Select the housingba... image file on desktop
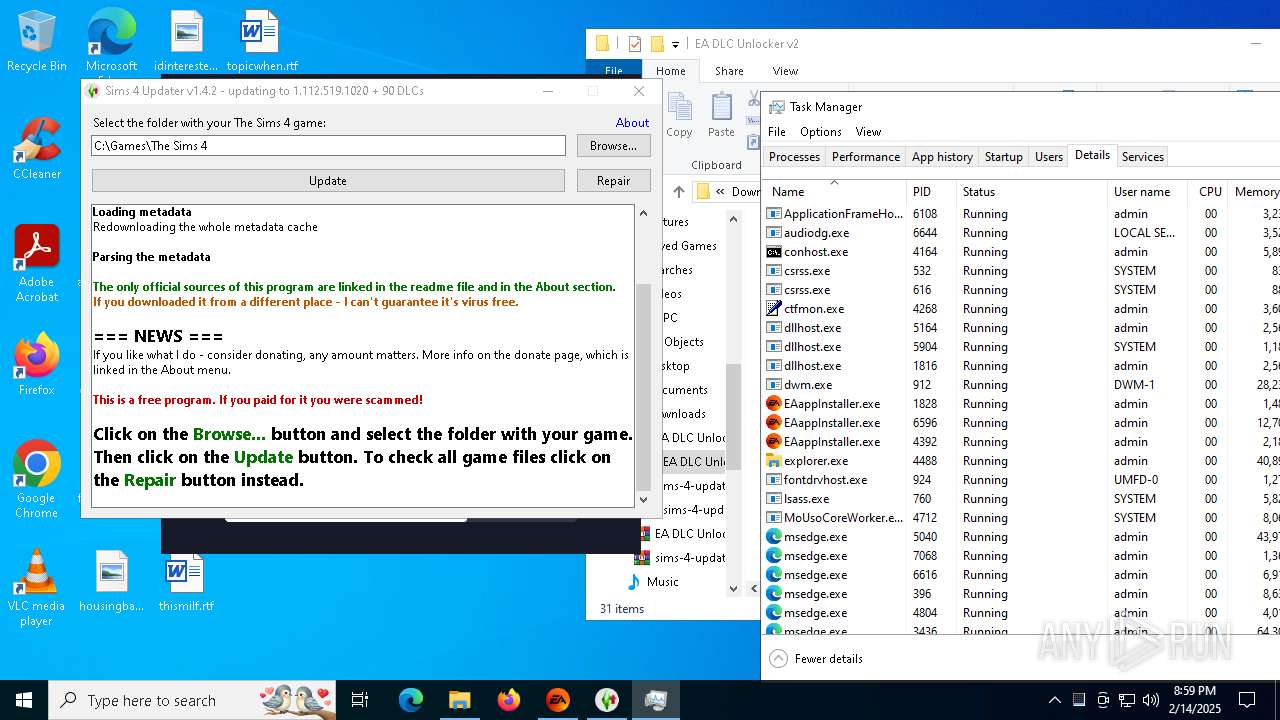This screenshot has width=1280, height=720. [x=112, y=582]
